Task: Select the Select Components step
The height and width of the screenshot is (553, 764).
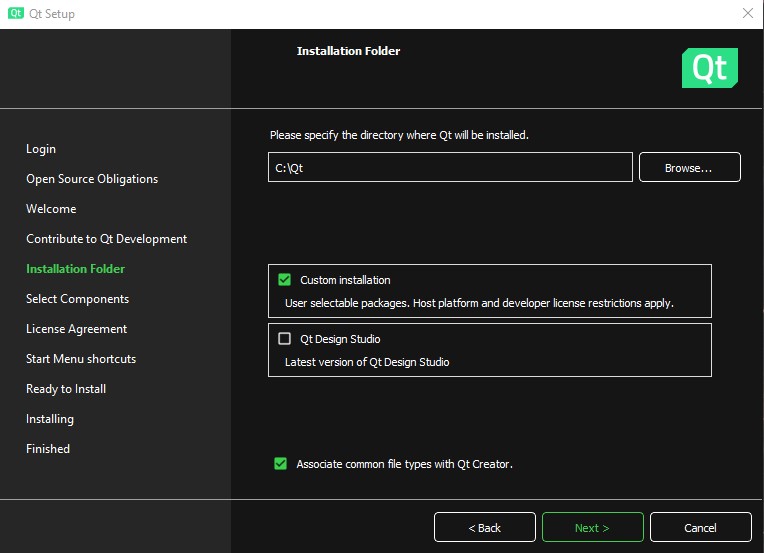Action: (77, 299)
